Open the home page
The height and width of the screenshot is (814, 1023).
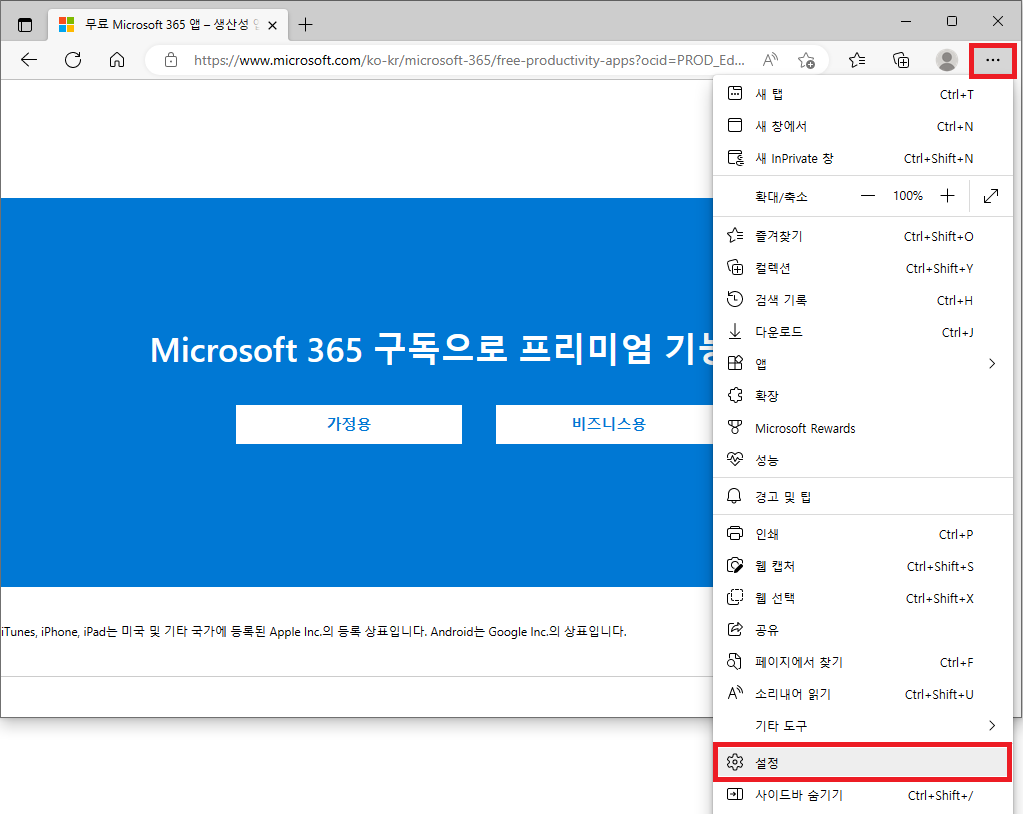(117, 60)
